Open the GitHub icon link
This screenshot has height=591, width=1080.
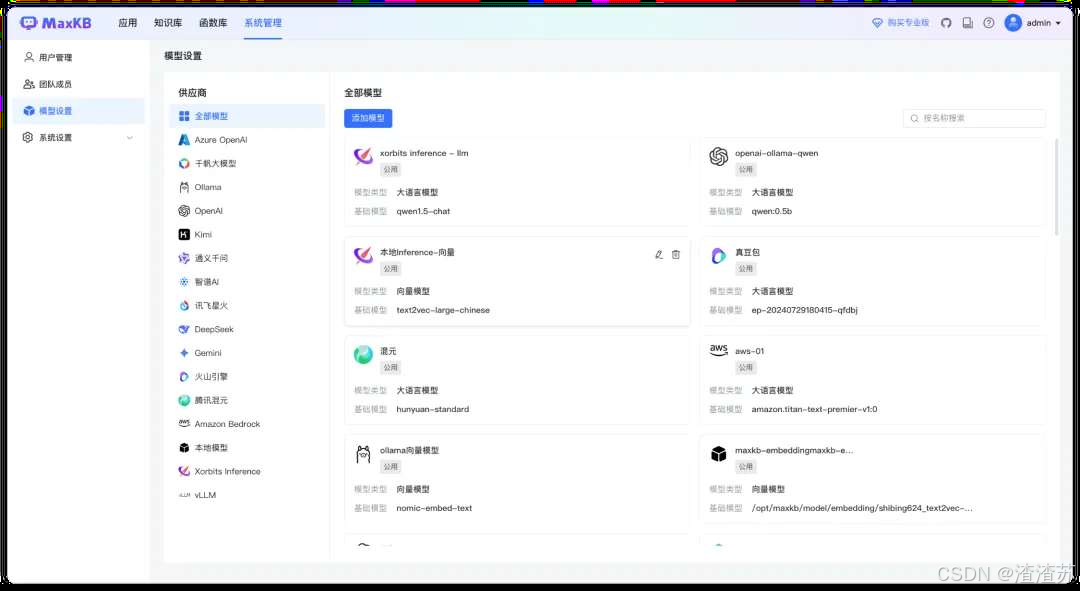[946, 23]
